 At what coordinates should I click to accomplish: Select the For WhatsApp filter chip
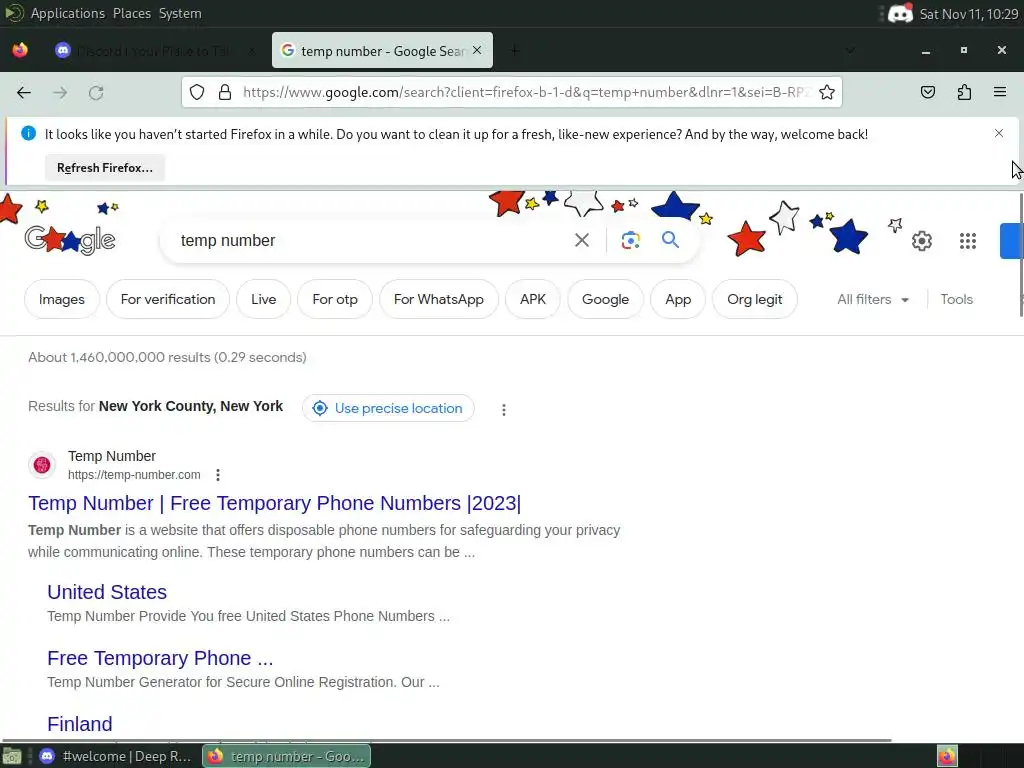tap(439, 299)
